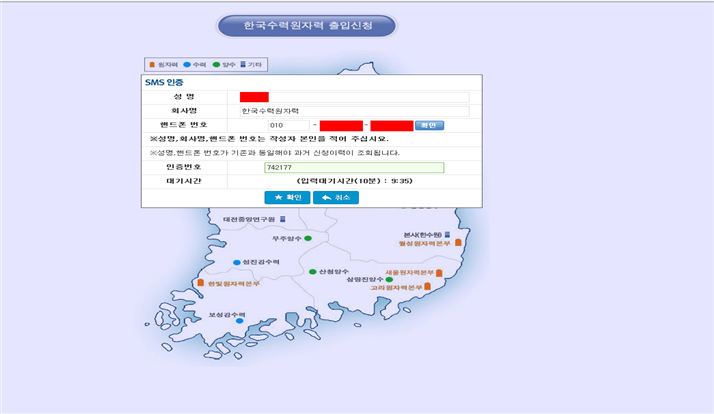
Task: Click the 한빛원자력본부 orange plant icon
Action: tap(200, 284)
